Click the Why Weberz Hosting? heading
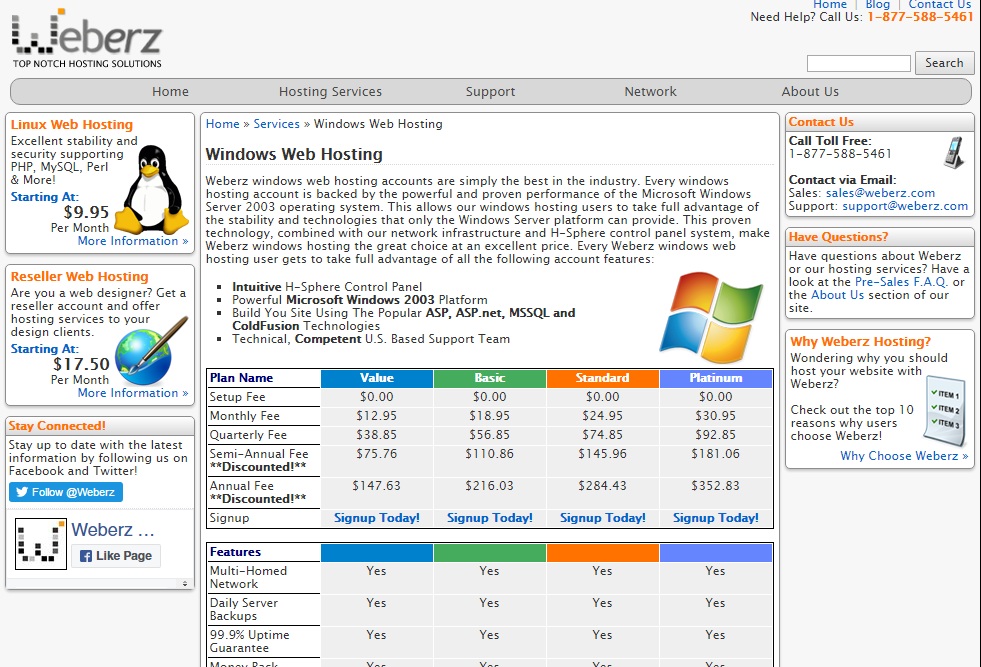This screenshot has width=981, height=667. click(860, 342)
